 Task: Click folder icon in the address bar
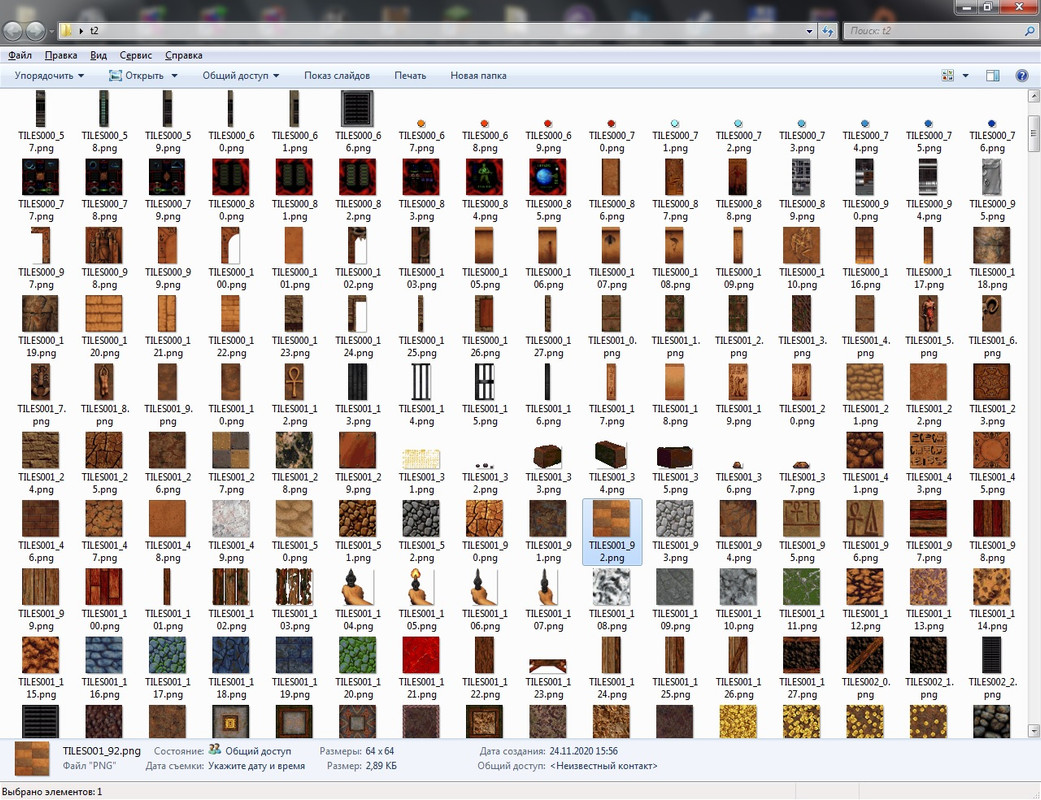click(66, 31)
